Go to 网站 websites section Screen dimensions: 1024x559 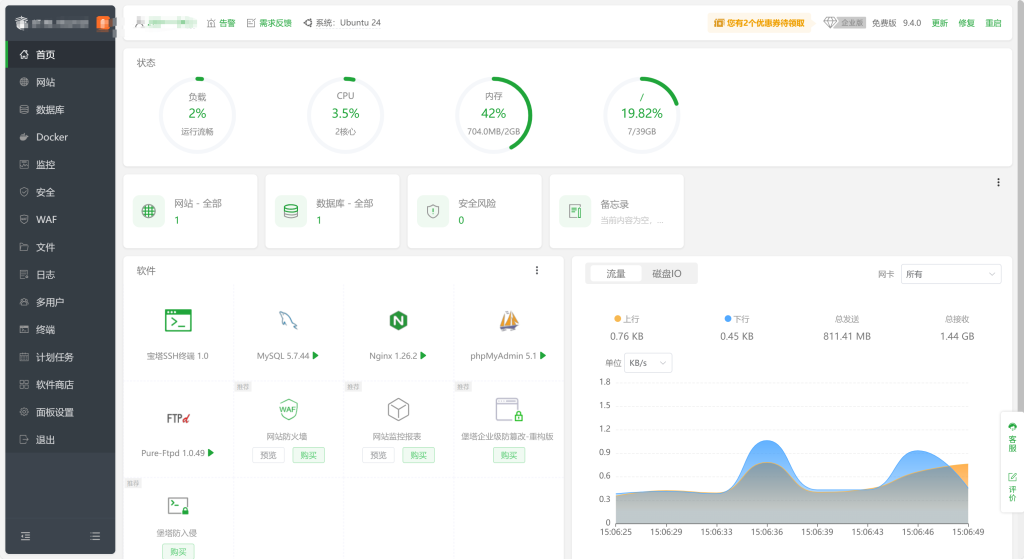click(x=60, y=82)
